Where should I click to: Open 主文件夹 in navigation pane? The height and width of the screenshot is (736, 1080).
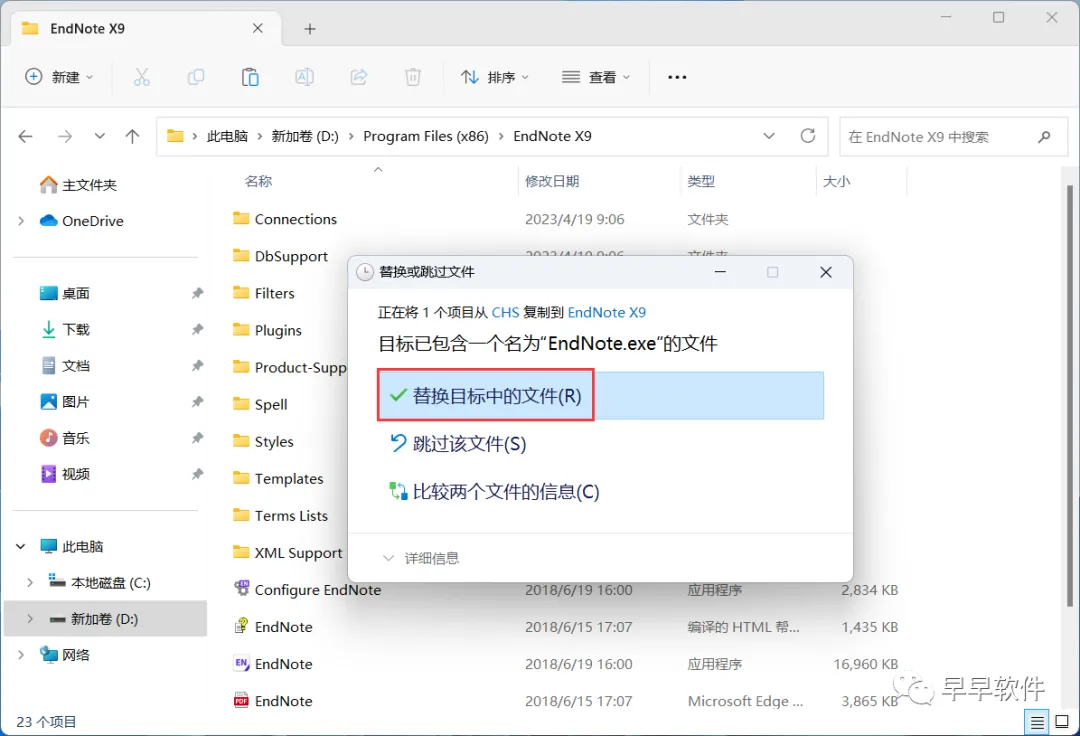[79, 185]
